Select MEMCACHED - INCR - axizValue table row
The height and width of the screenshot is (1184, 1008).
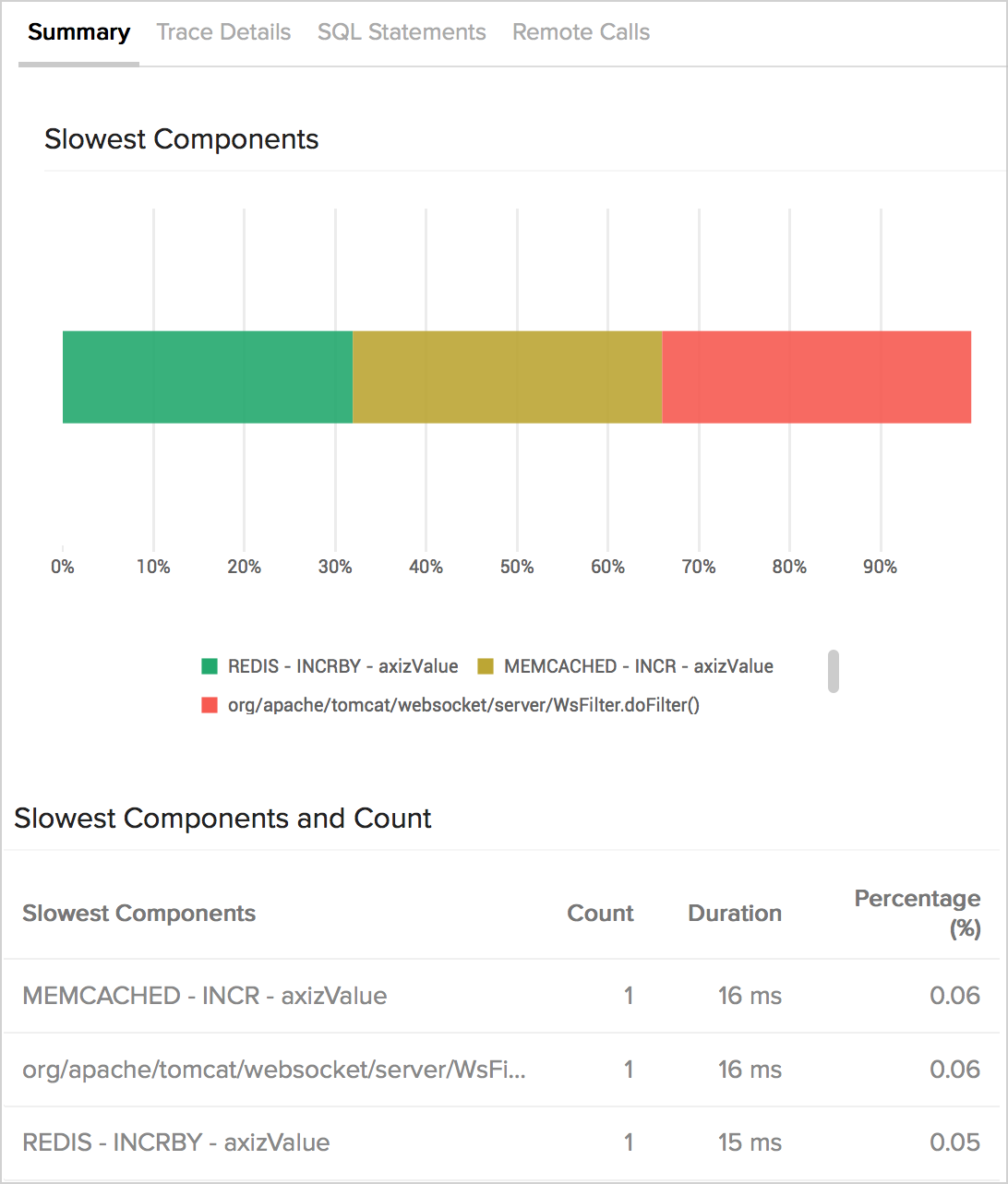click(x=501, y=996)
